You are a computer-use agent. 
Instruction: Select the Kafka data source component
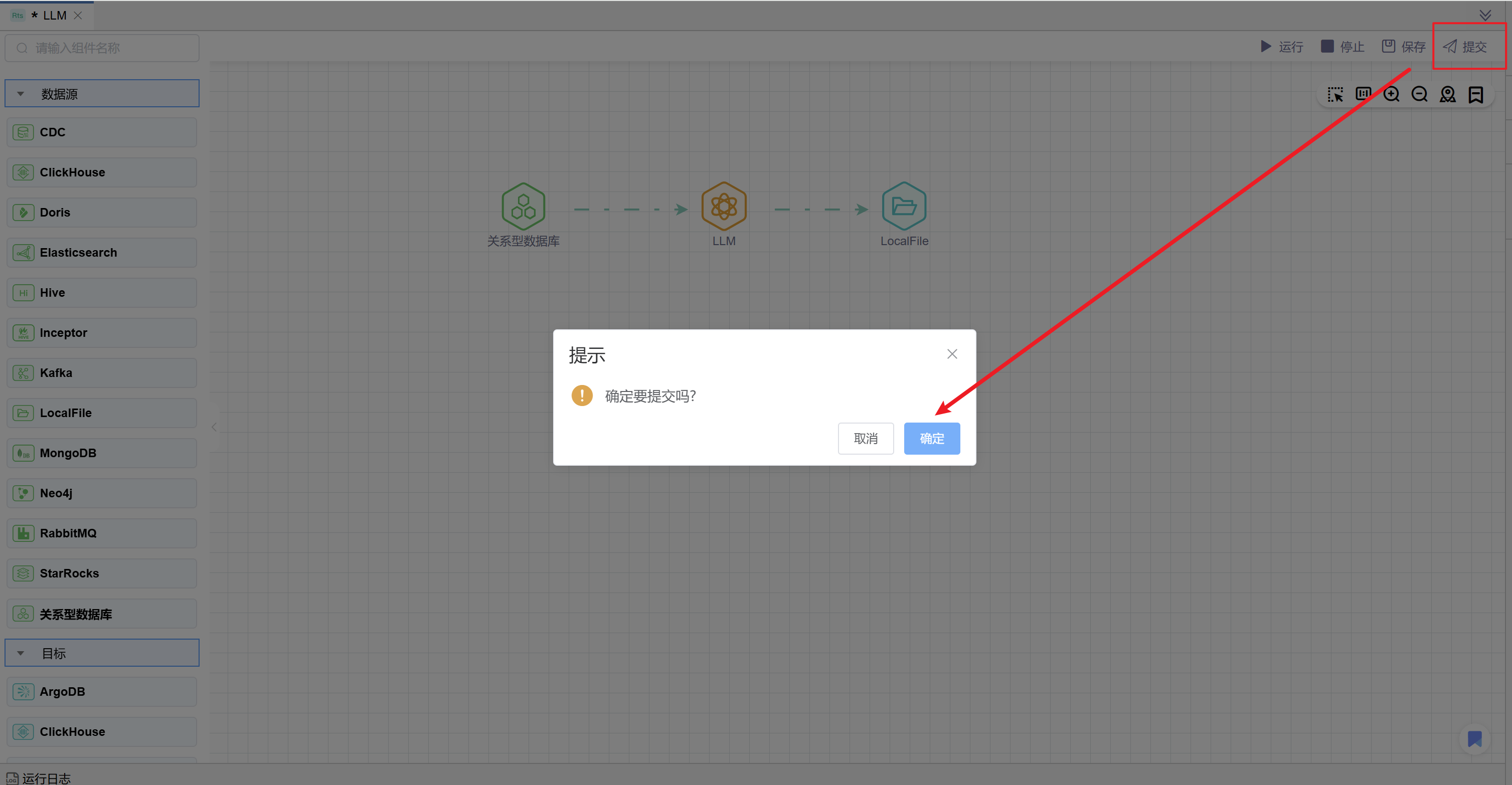click(102, 372)
